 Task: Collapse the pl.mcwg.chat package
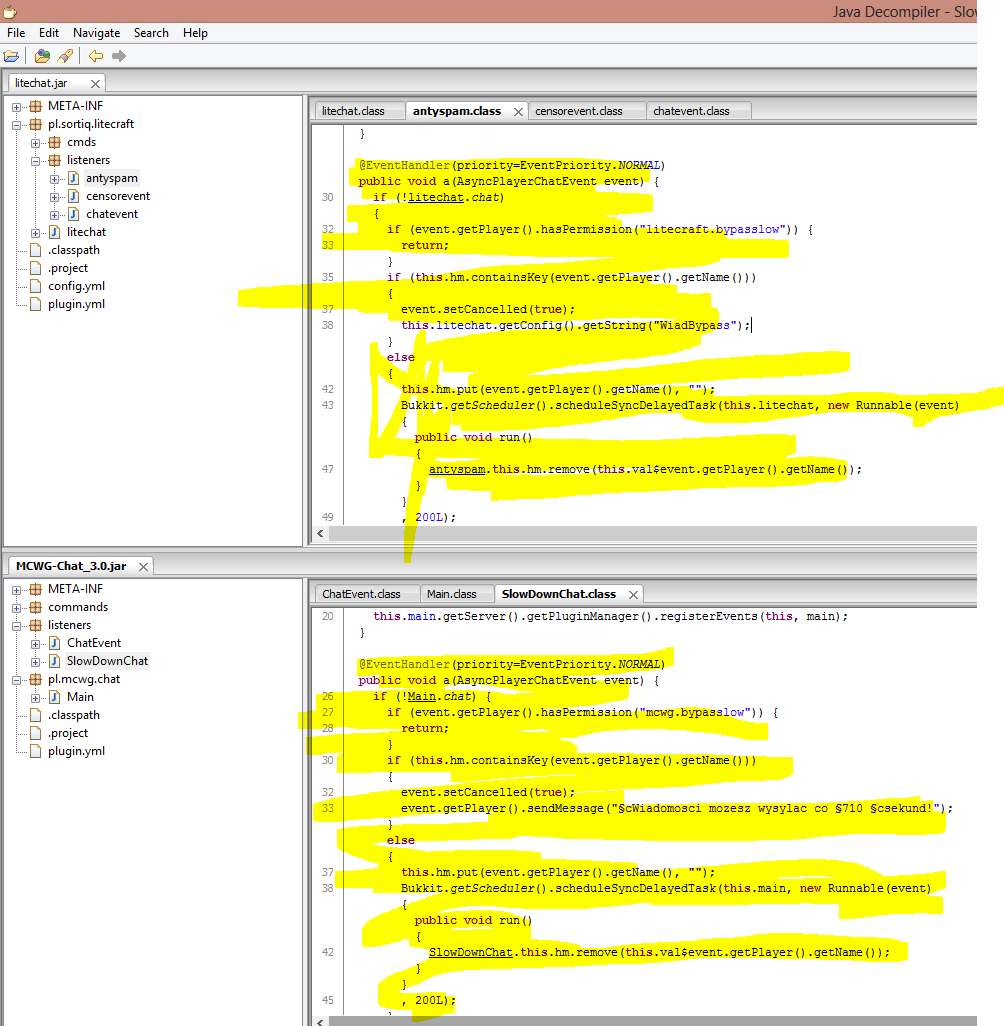(16, 680)
